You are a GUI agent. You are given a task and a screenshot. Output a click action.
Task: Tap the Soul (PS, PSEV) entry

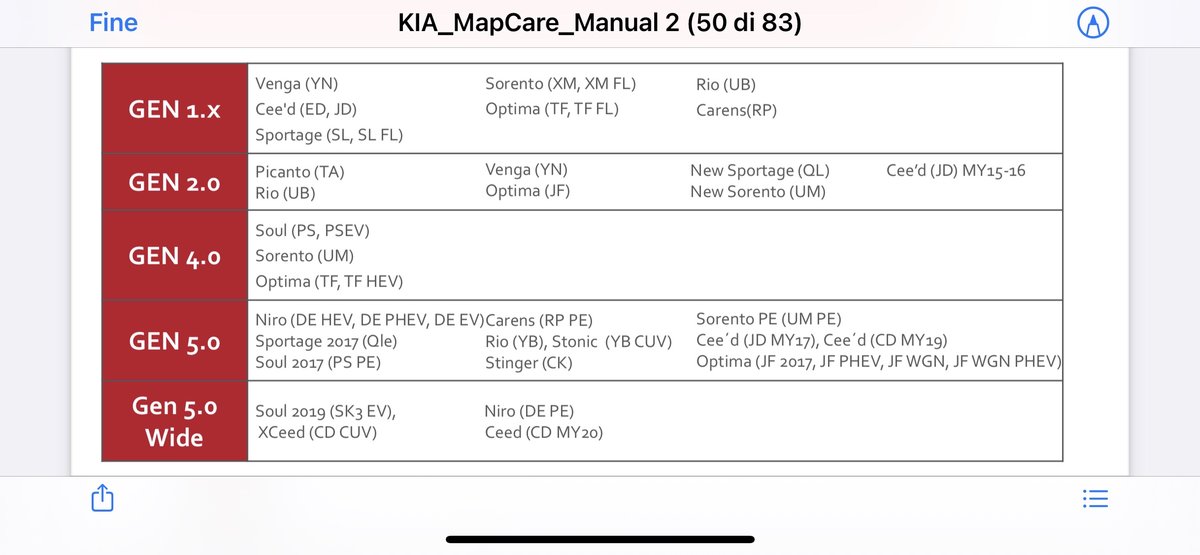point(312,231)
